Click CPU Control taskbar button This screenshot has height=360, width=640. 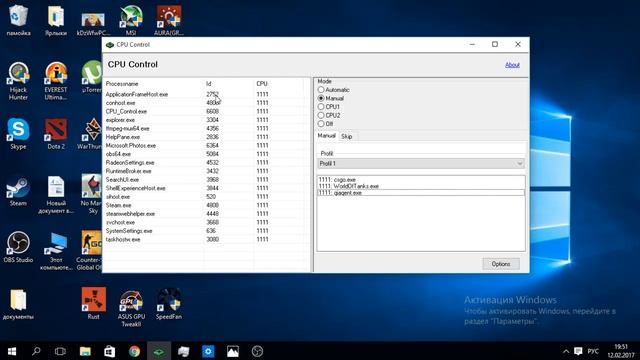pos(159,351)
